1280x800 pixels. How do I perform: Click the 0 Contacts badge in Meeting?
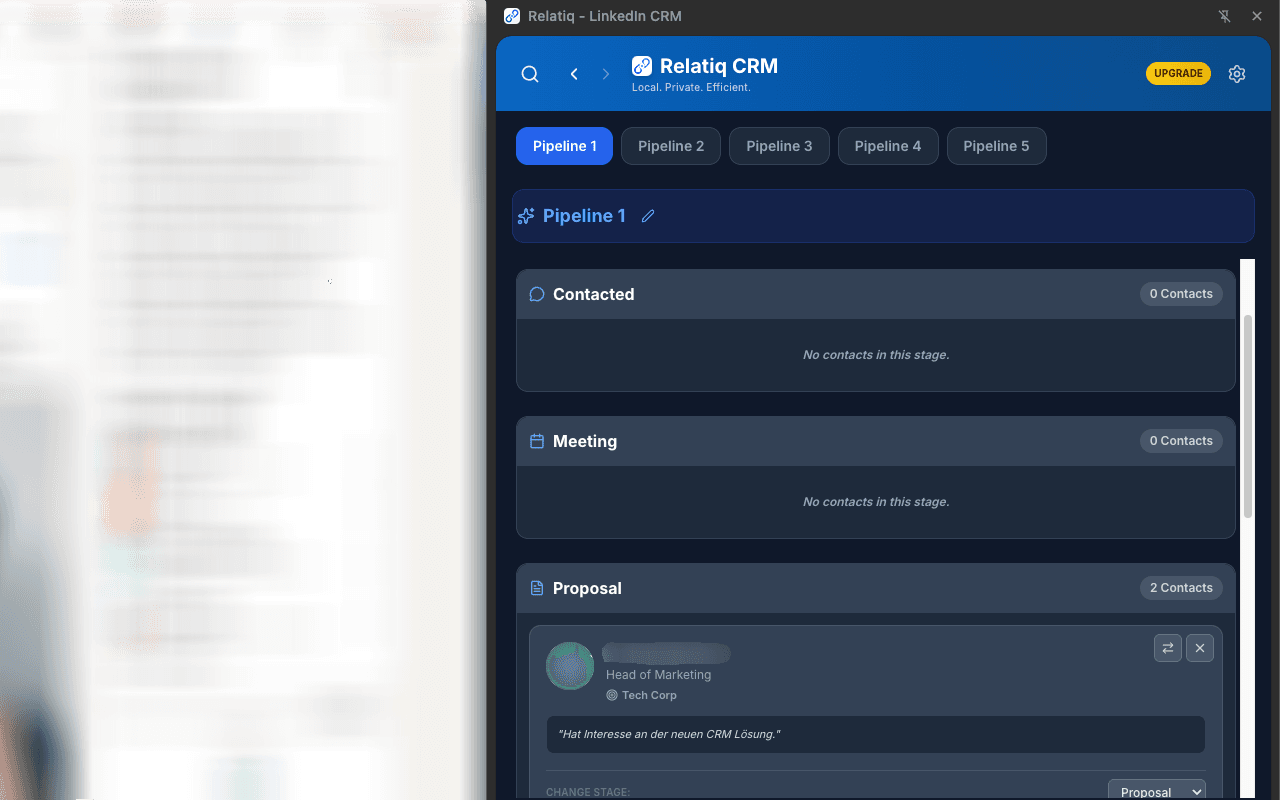click(1181, 441)
